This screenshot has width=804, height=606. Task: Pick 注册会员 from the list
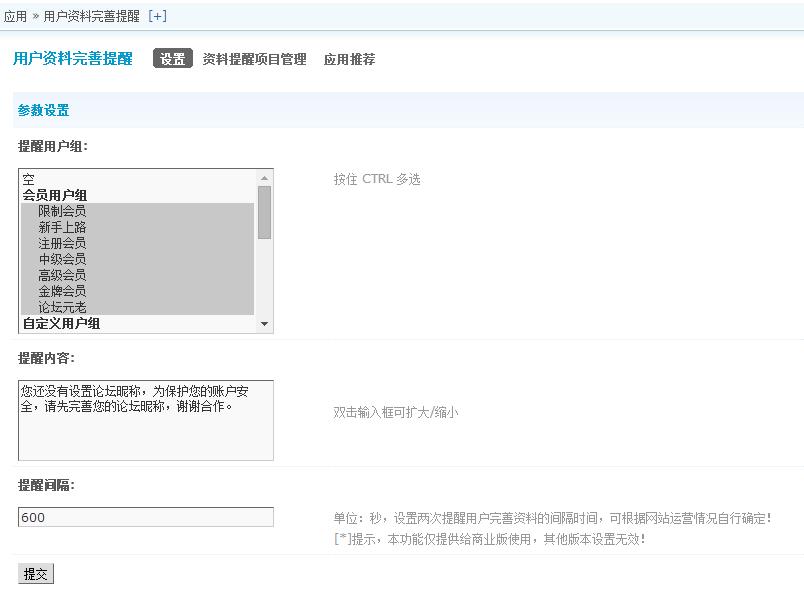pyautogui.click(x=62, y=243)
